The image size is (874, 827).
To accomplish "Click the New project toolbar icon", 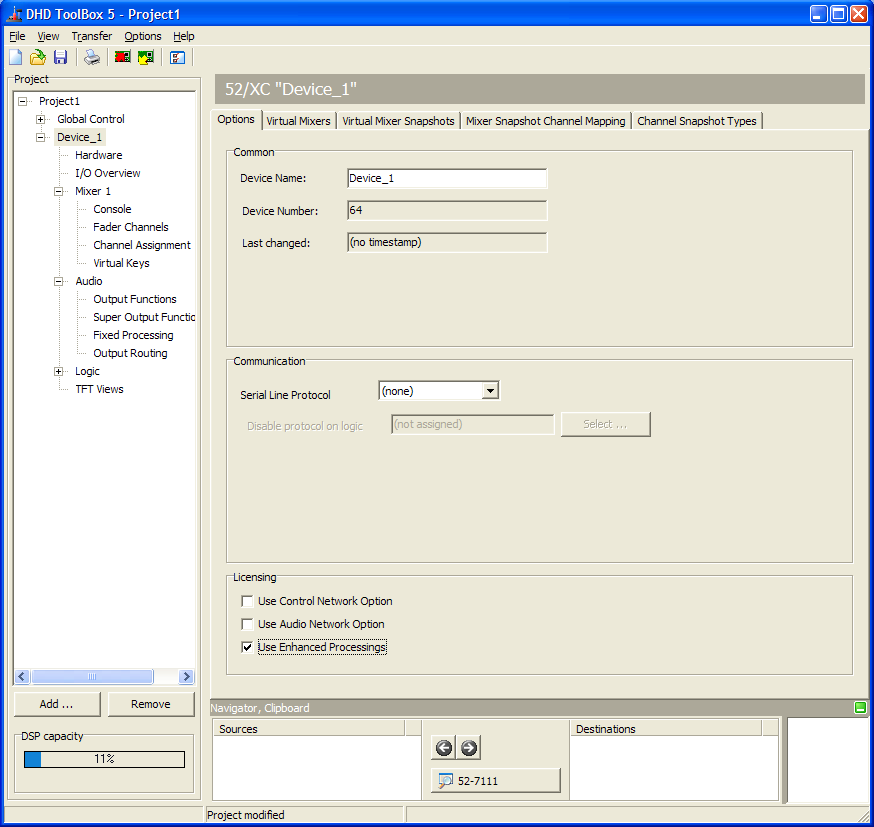I will (x=16, y=57).
